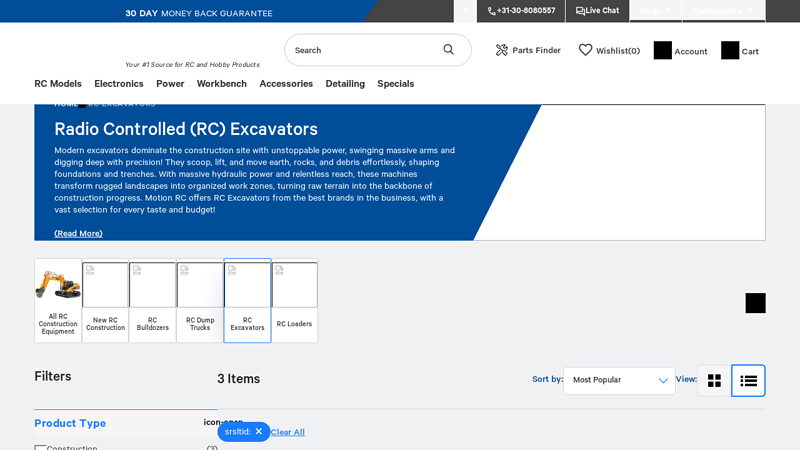Expand the Community dropdown
Image resolution: width=800 pixels, height=450 pixels.
tap(722, 11)
